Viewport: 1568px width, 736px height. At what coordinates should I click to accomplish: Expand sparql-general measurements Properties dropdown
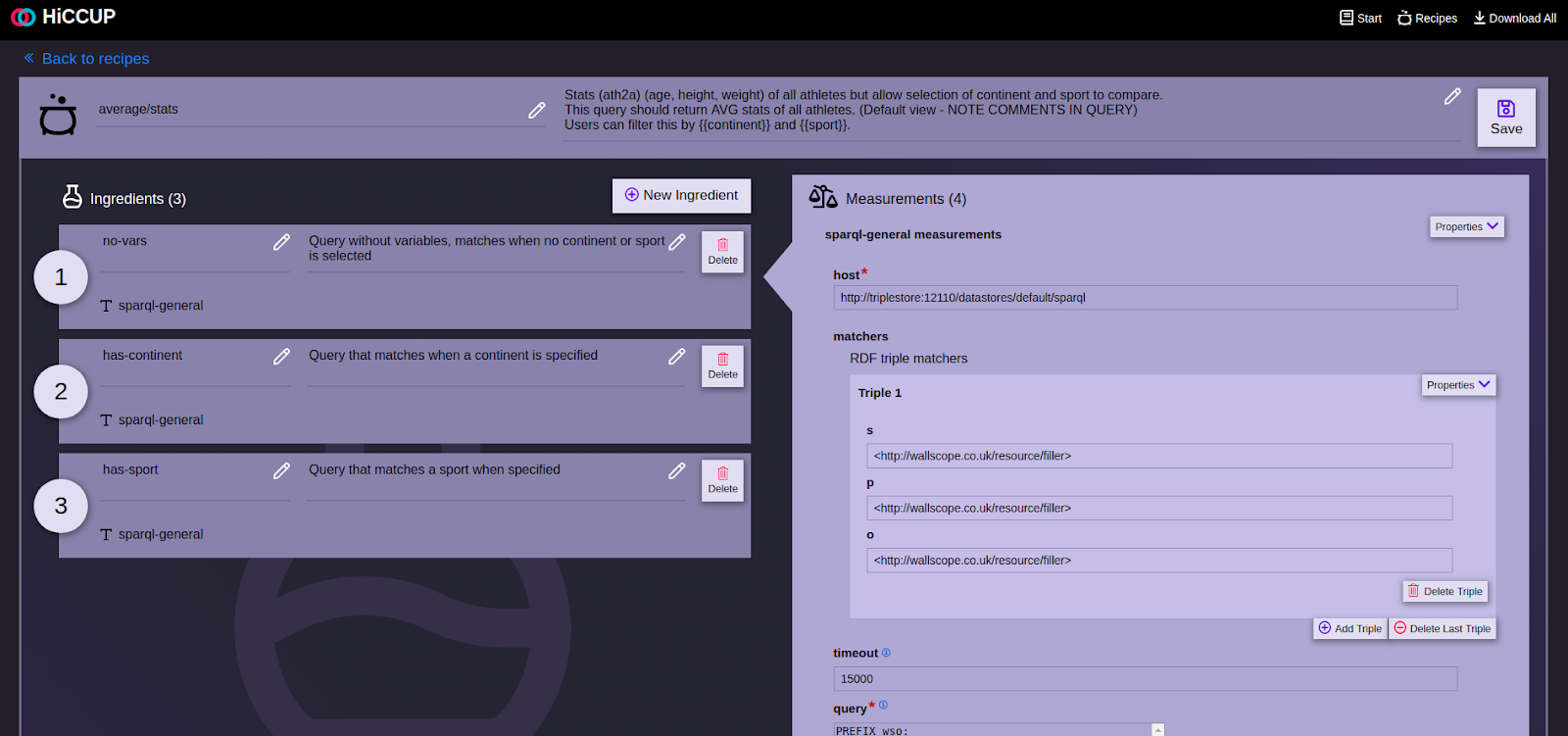click(x=1467, y=226)
